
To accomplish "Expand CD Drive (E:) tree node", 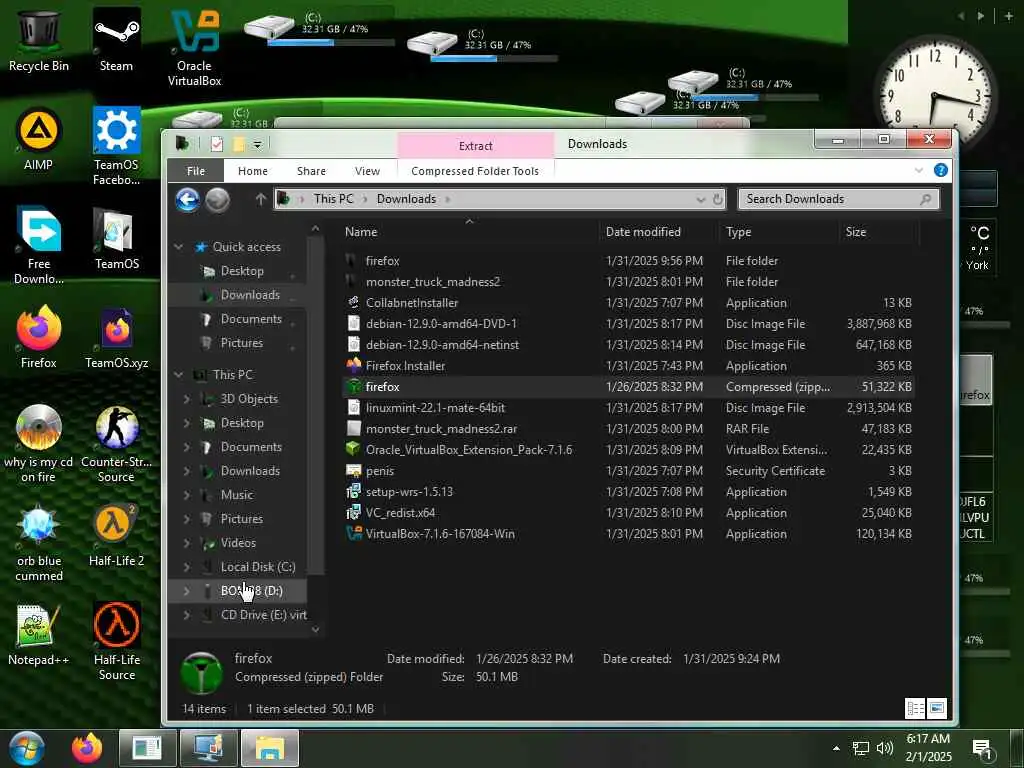I will point(187,615).
